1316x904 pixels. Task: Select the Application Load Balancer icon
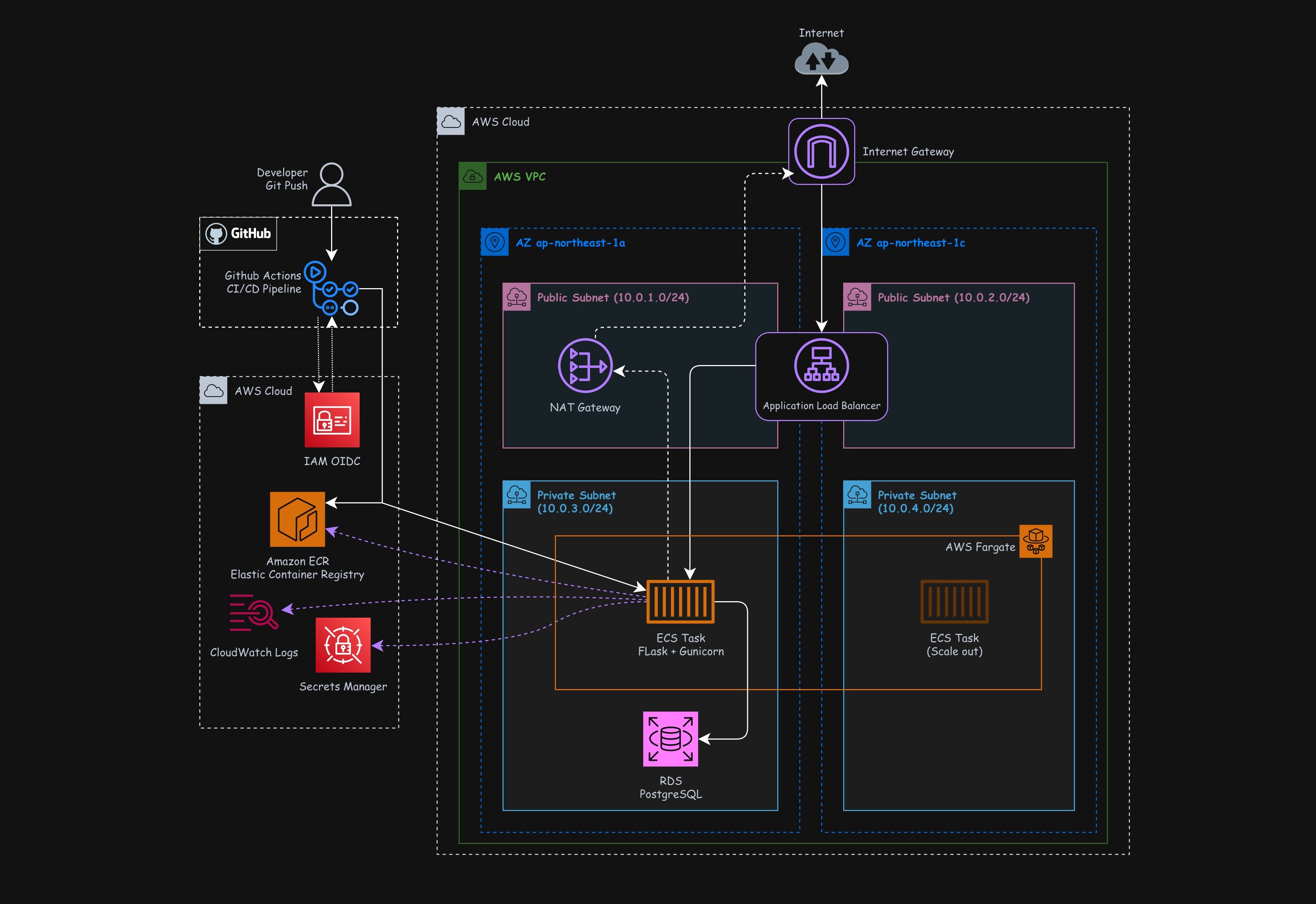[x=821, y=366]
